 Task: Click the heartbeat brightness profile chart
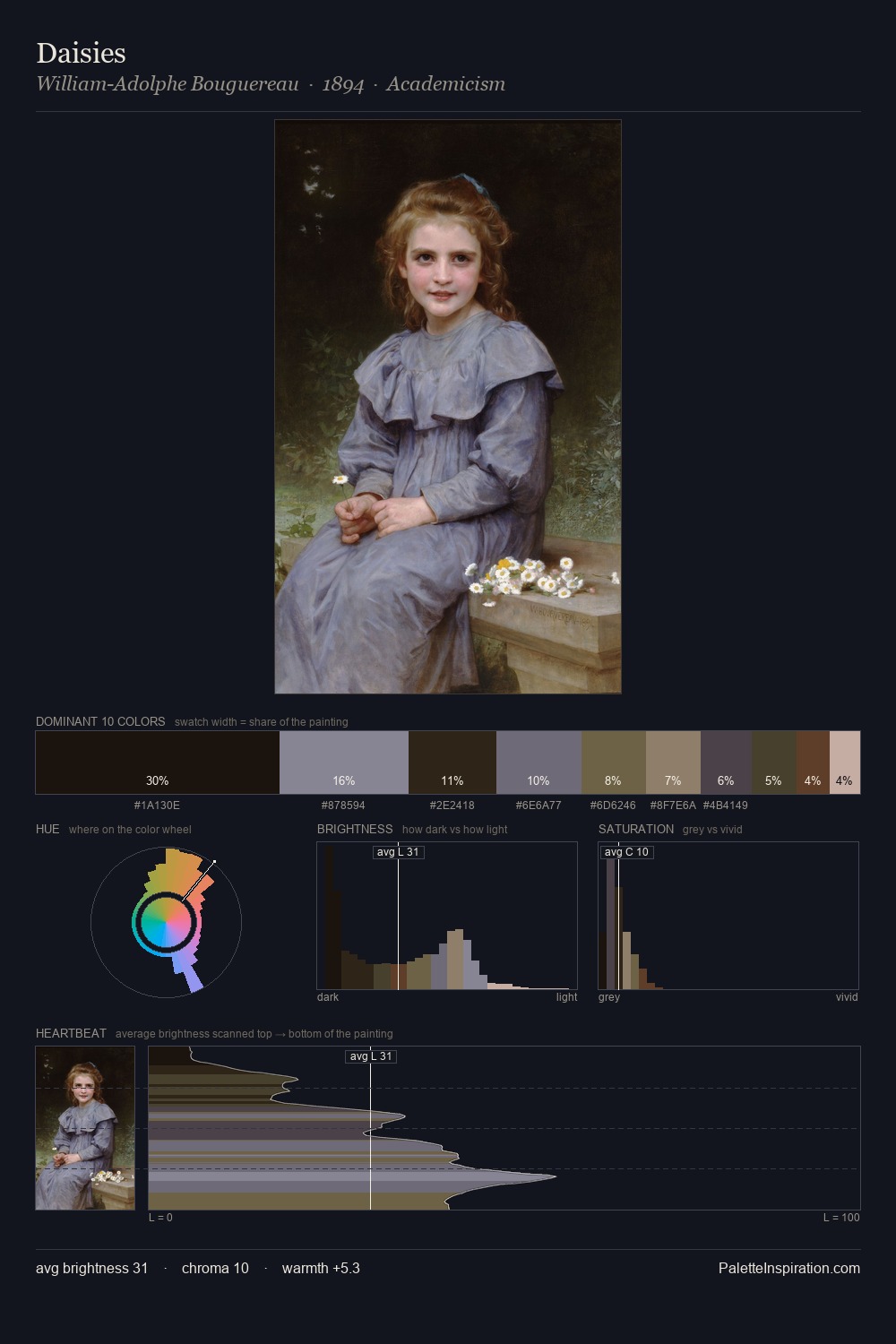504,1128
